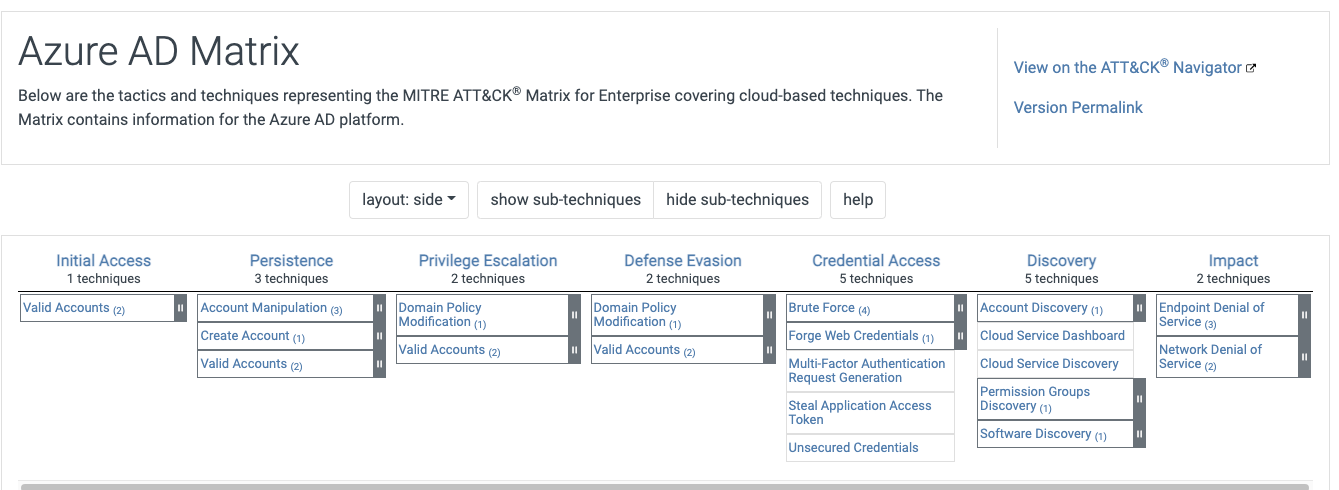This screenshot has width=1339, height=490.
Task: Expand Permission Groups Discovery sub-techniques handle
Action: pyautogui.click(x=1139, y=399)
